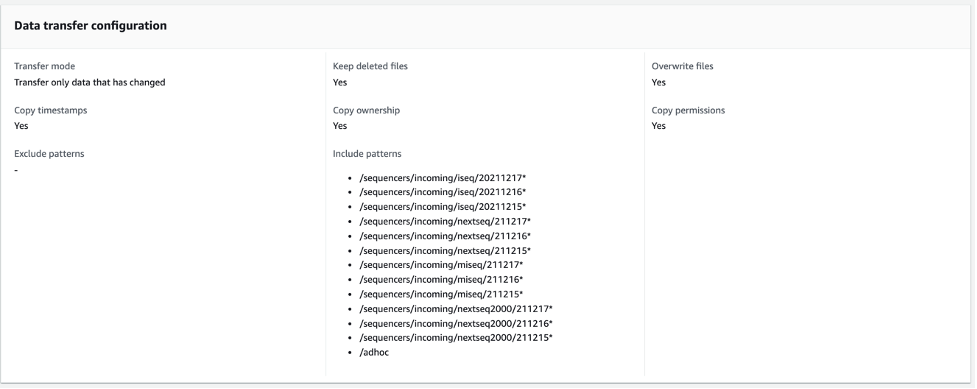Click the 'Overwrite files' label
Viewport: 977px width, 389px height.
[682, 66]
